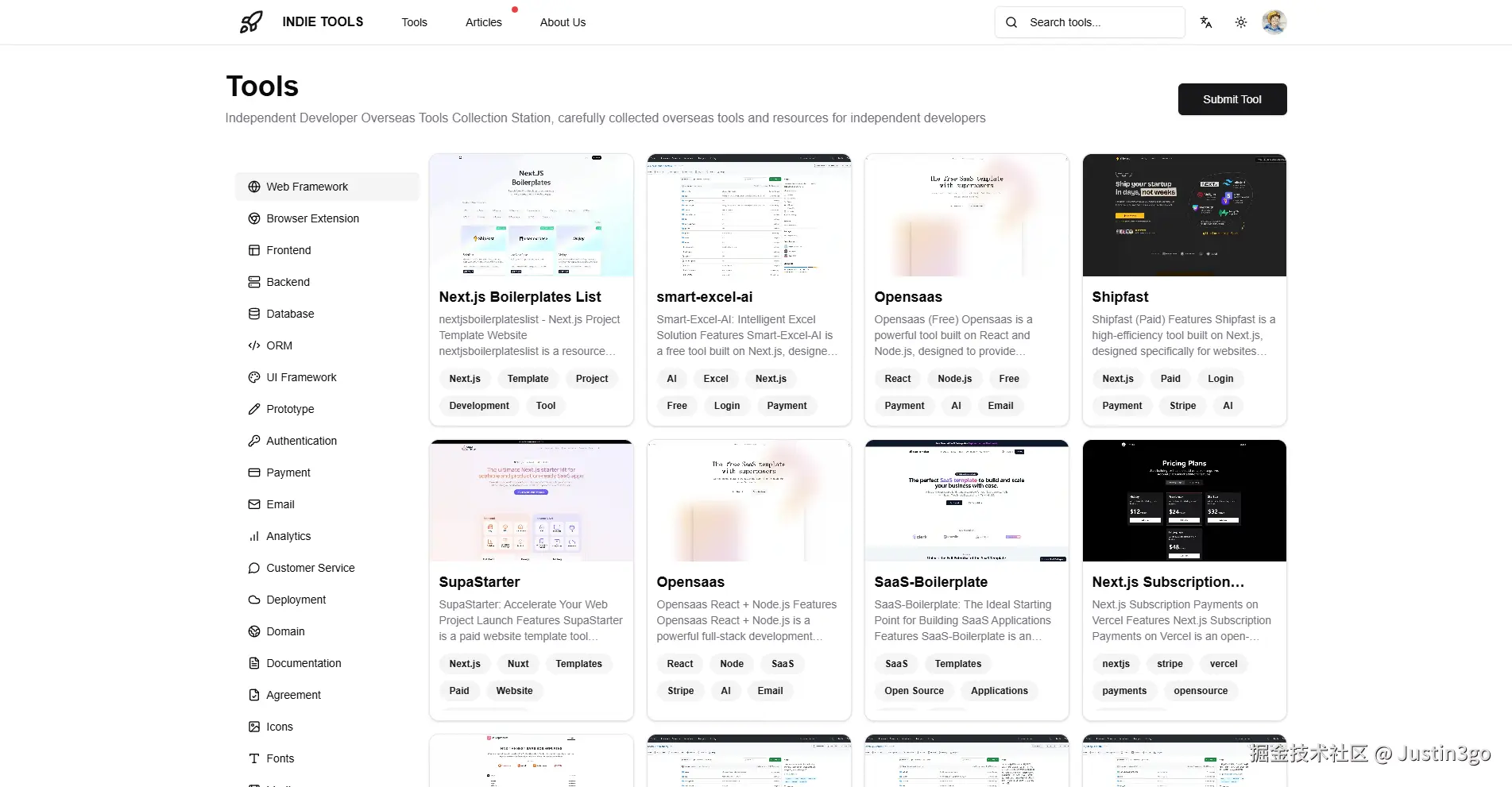The width and height of the screenshot is (1512, 787).
Task: Open the language translation icon
Action: click(x=1206, y=22)
